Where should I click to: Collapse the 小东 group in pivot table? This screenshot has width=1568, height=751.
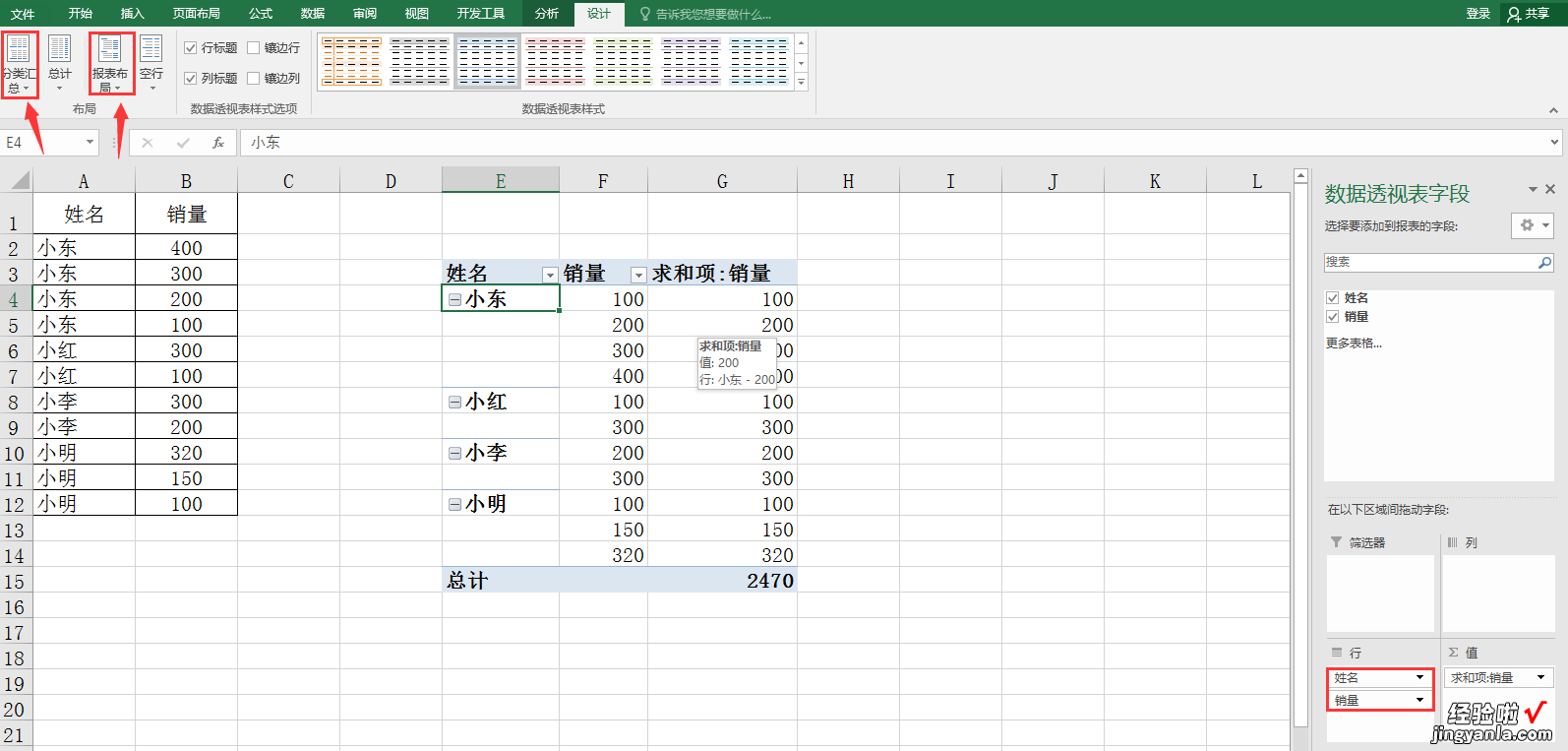coord(454,299)
